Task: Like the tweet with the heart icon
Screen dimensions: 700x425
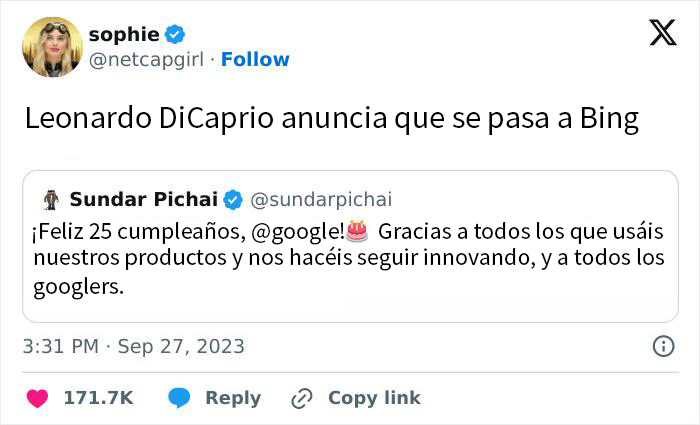Action: 37,398
